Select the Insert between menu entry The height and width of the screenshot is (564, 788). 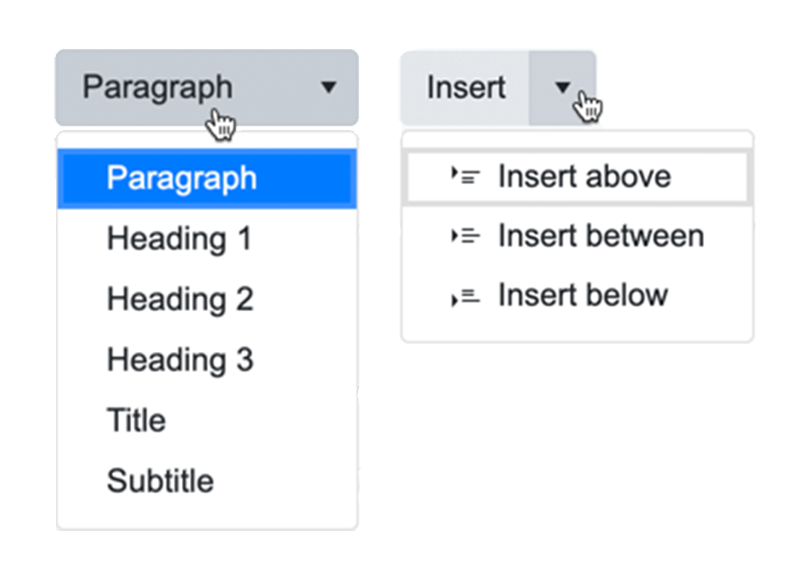[x=600, y=237]
